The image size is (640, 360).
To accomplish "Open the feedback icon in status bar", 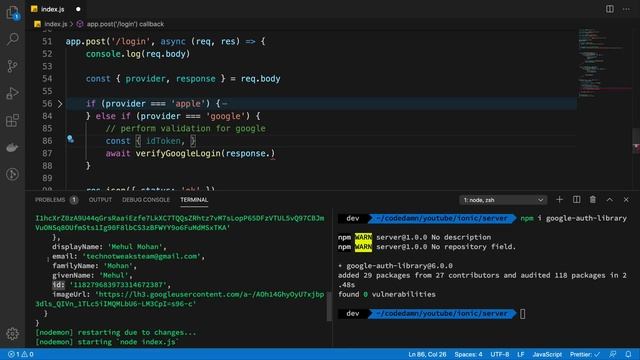I will 613,354.
